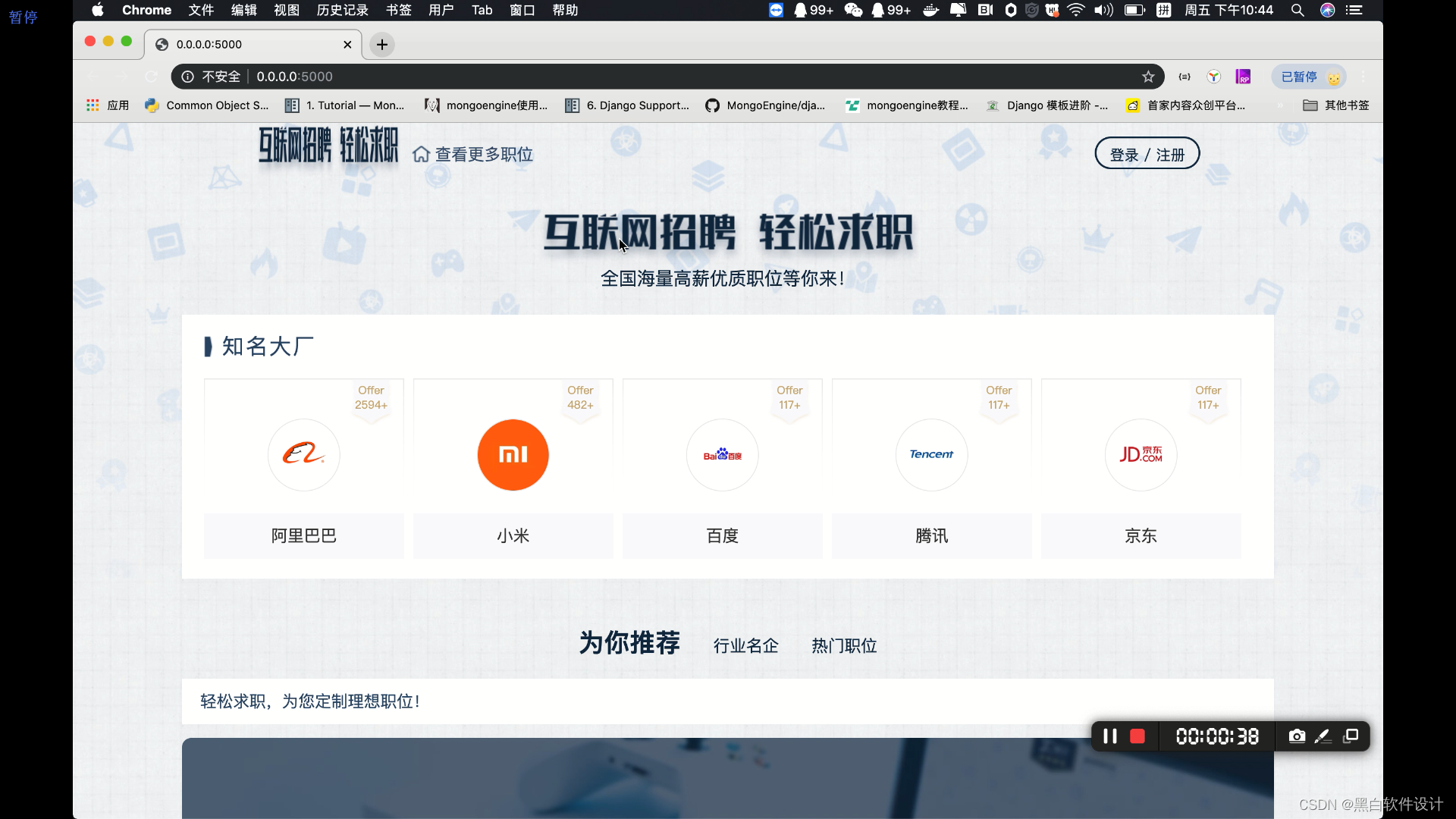Bookmark this page with the star icon

pyautogui.click(x=1148, y=77)
